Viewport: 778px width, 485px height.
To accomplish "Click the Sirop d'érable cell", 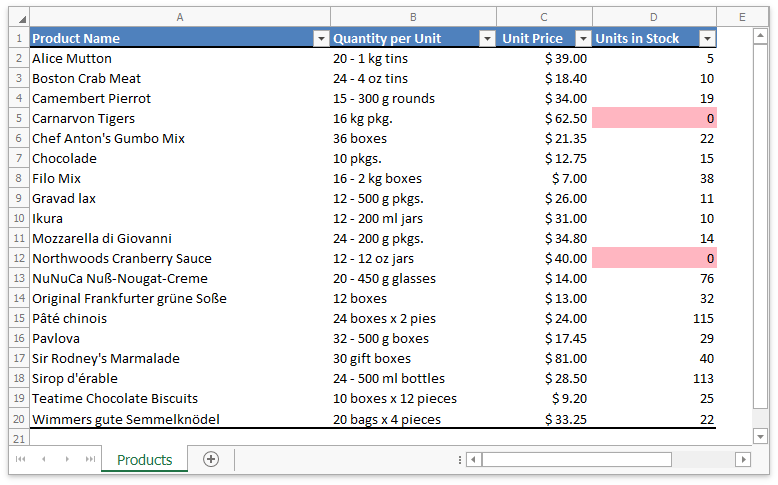I will point(180,378).
